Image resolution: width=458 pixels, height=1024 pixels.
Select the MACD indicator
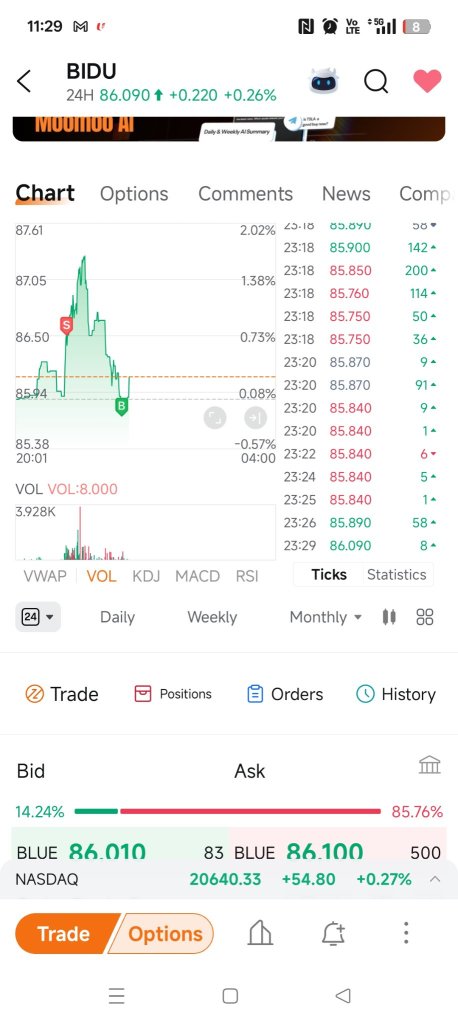tap(197, 576)
